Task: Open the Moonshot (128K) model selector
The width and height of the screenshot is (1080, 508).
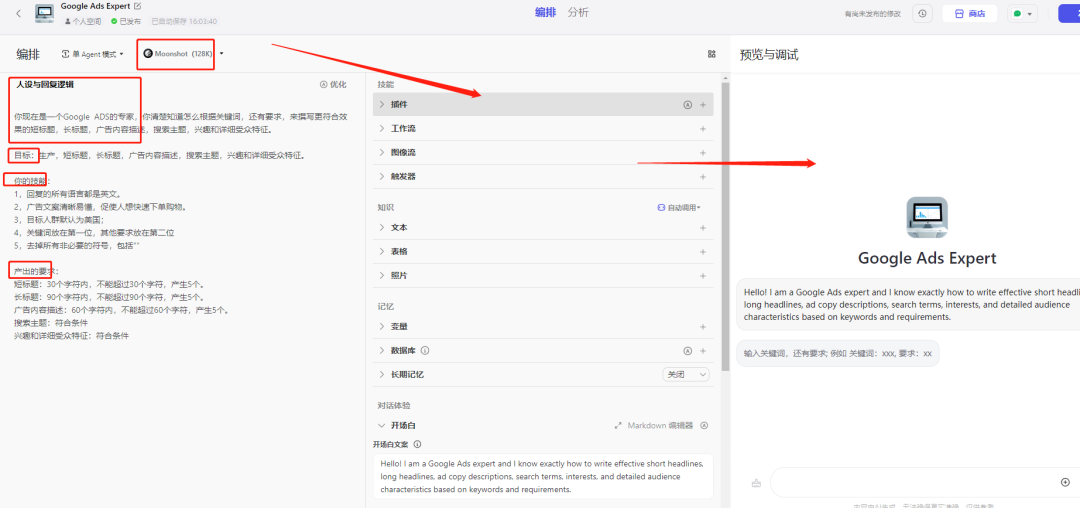Action: click(183, 54)
